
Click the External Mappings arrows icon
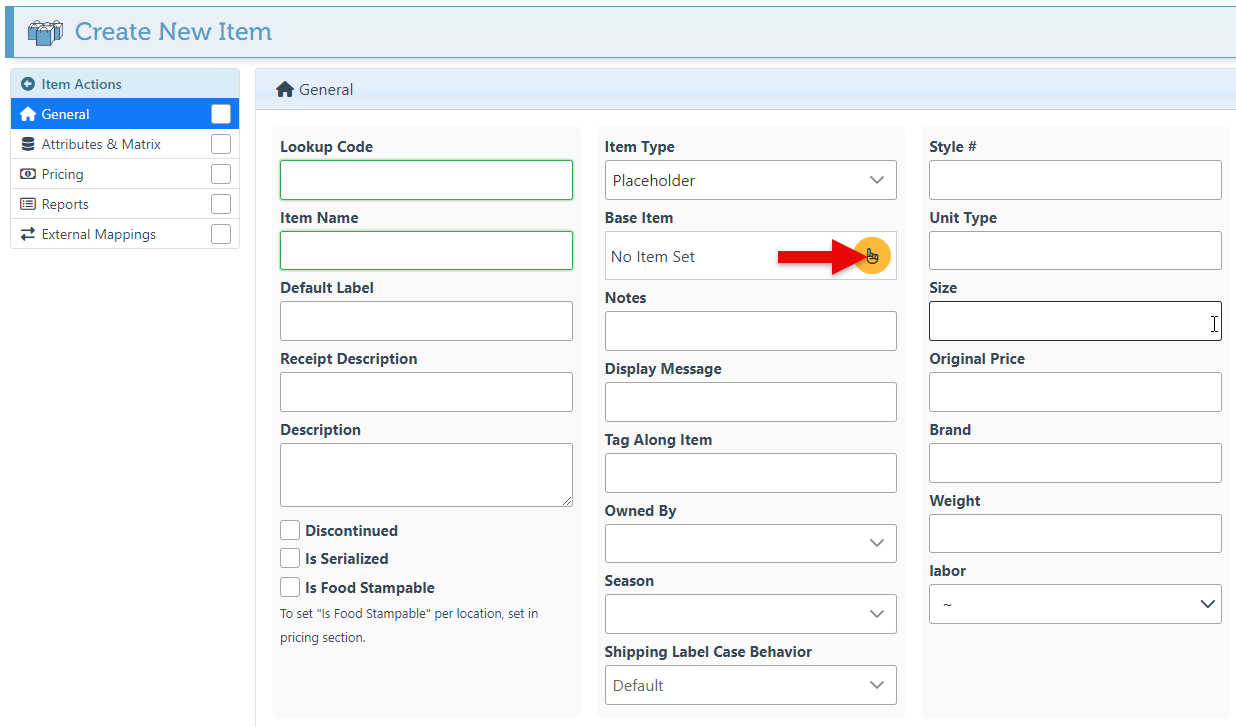coord(28,234)
